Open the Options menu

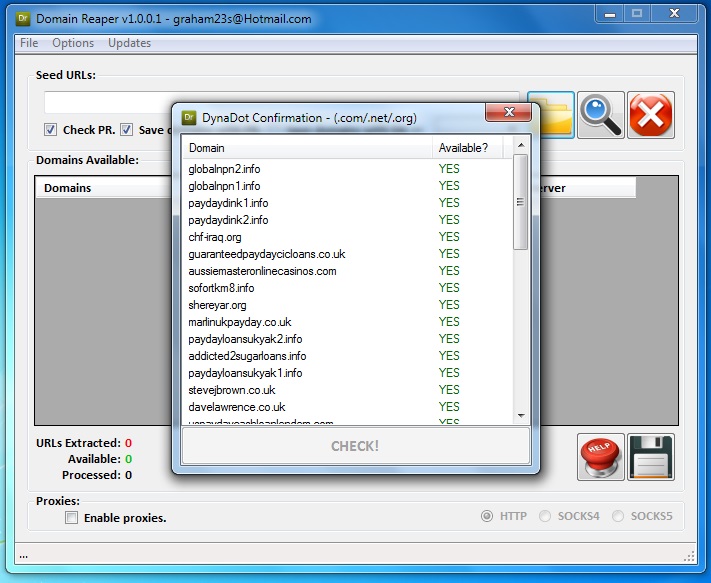click(x=73, y=43)
